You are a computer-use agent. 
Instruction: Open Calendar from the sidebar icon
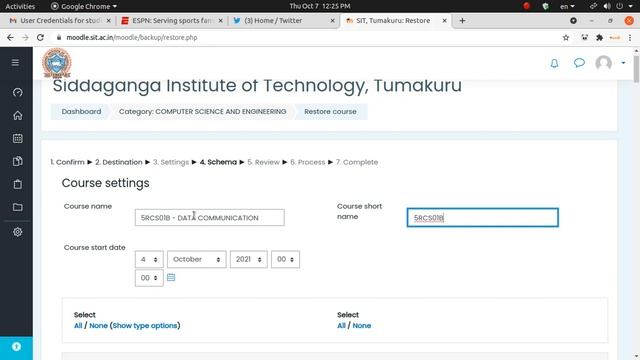tap(18, 138)
